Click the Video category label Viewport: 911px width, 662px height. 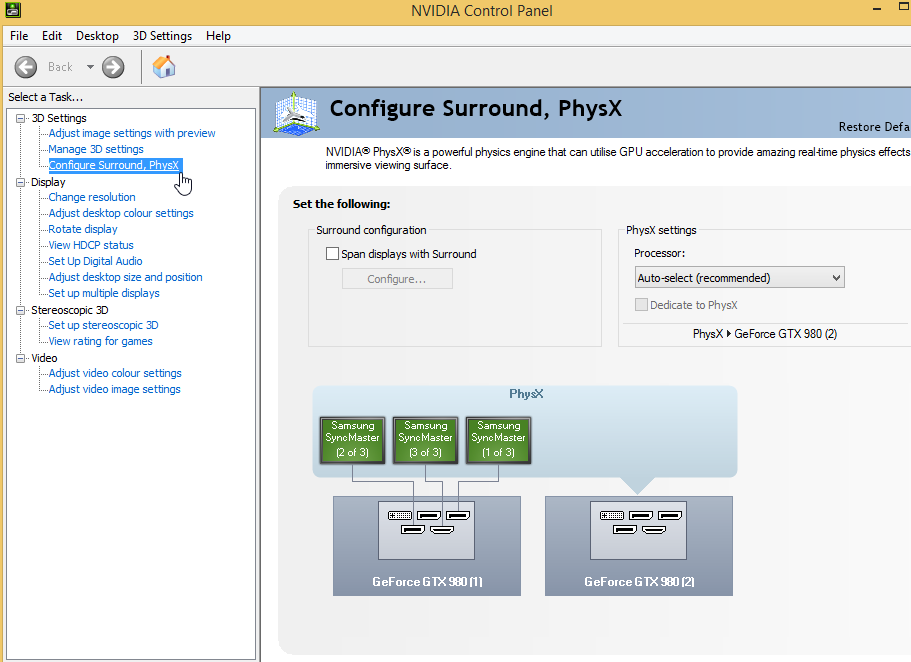click(x=44, y=358)
